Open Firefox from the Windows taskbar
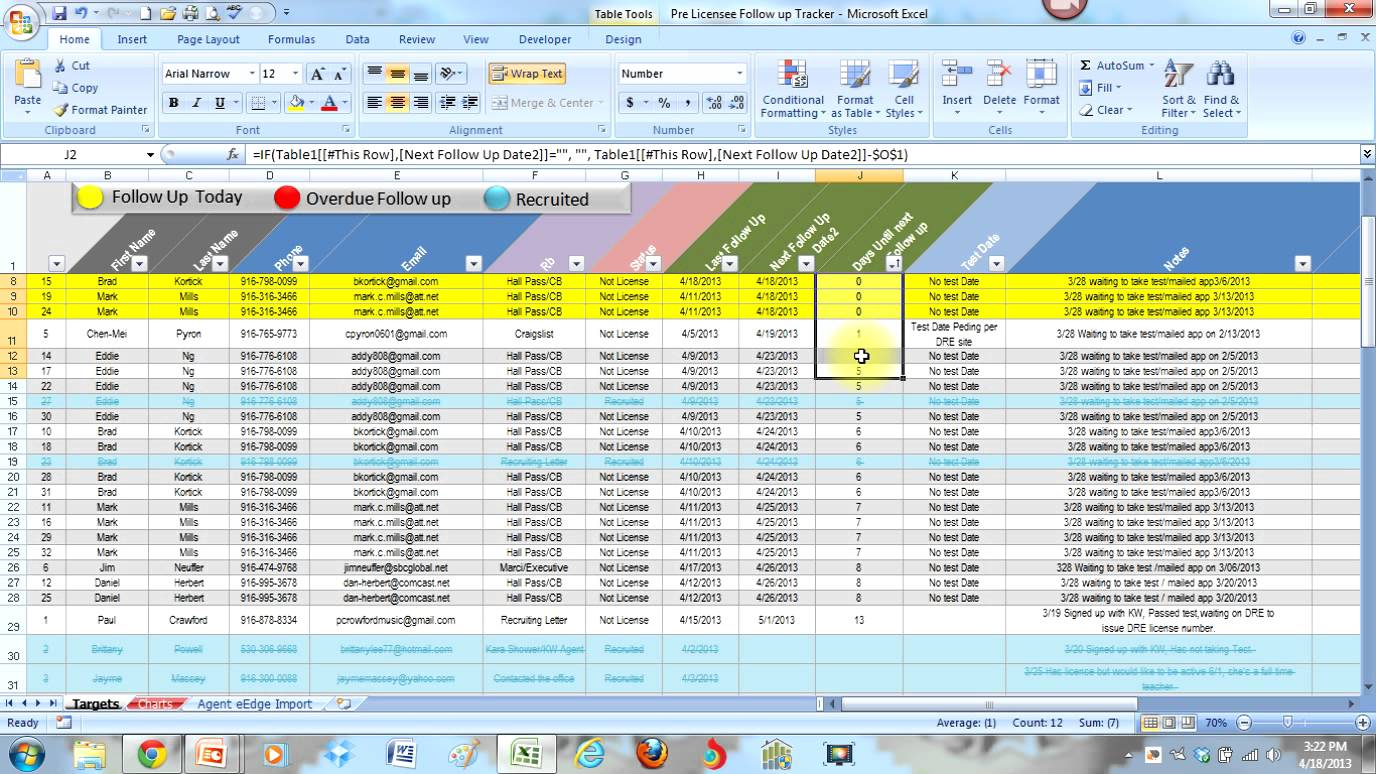 click(652, 752)
